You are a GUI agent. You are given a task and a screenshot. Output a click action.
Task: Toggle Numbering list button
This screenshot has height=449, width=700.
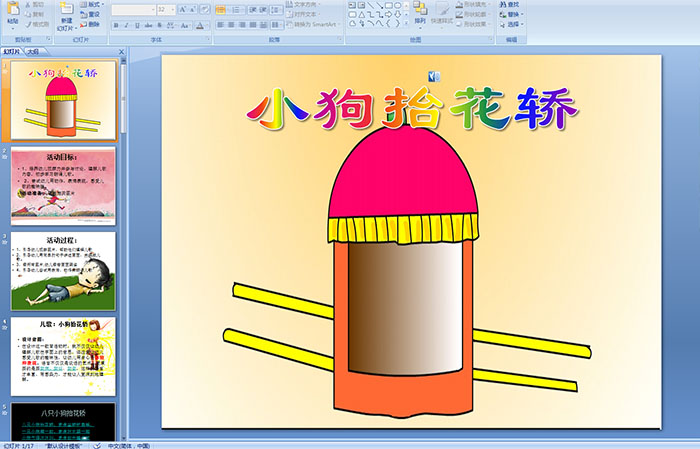[x=236, y=9]
